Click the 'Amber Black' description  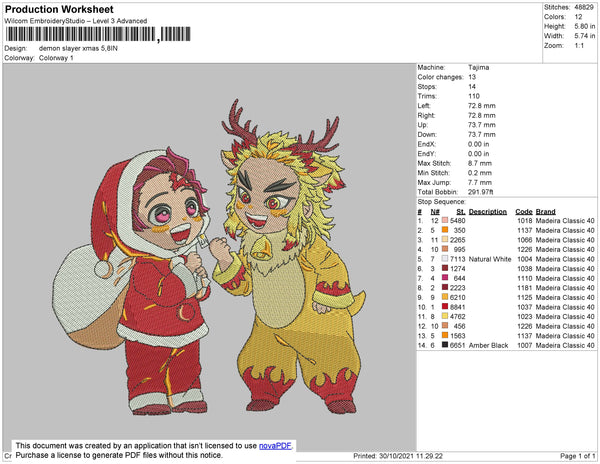(x=488, y=345)
